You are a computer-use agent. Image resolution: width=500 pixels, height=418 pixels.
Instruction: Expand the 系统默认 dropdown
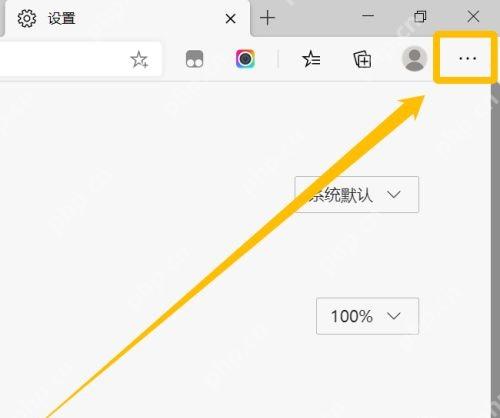click(x=357, y=194)
